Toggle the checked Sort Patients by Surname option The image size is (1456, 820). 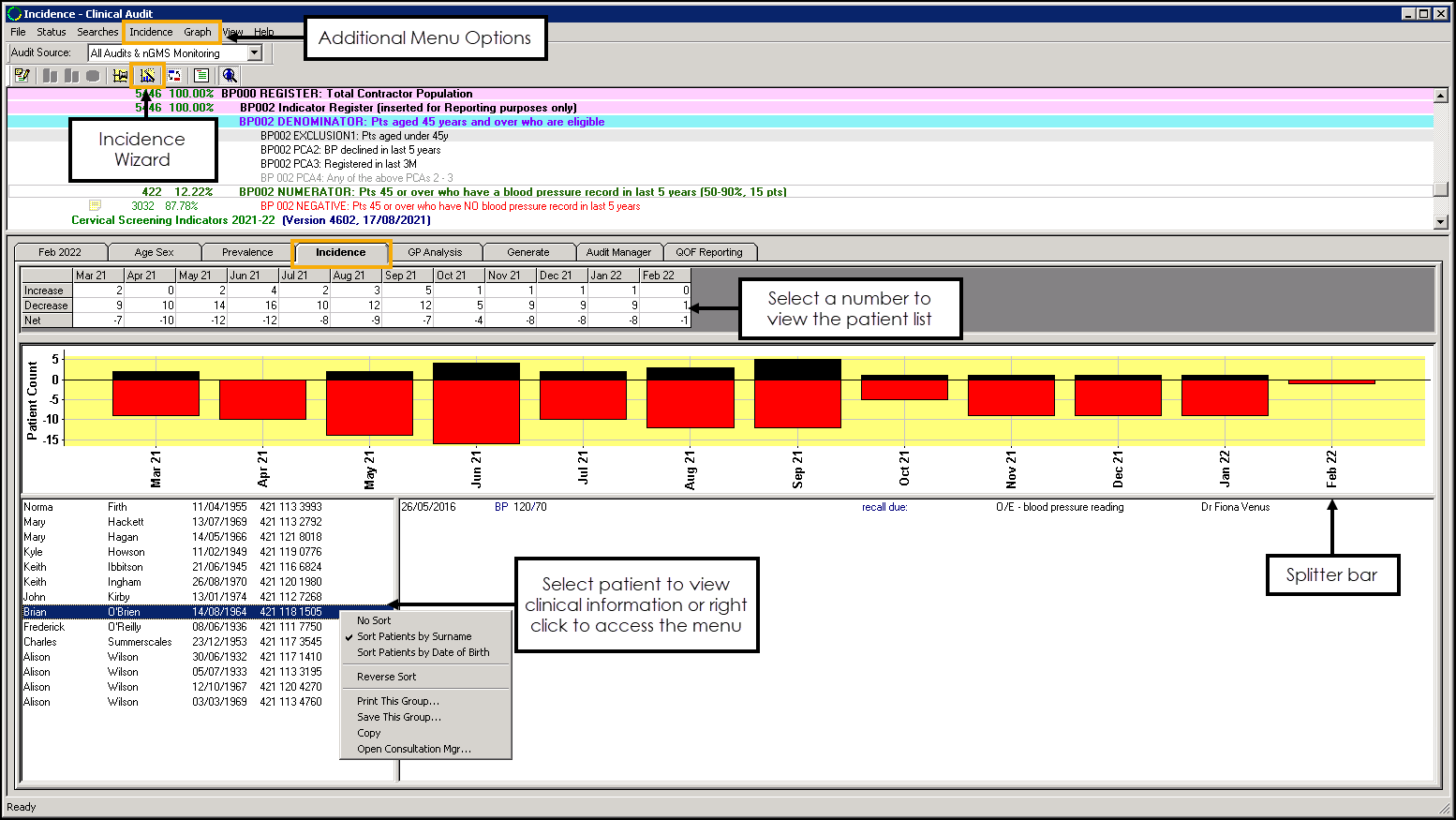click(413, 636)
